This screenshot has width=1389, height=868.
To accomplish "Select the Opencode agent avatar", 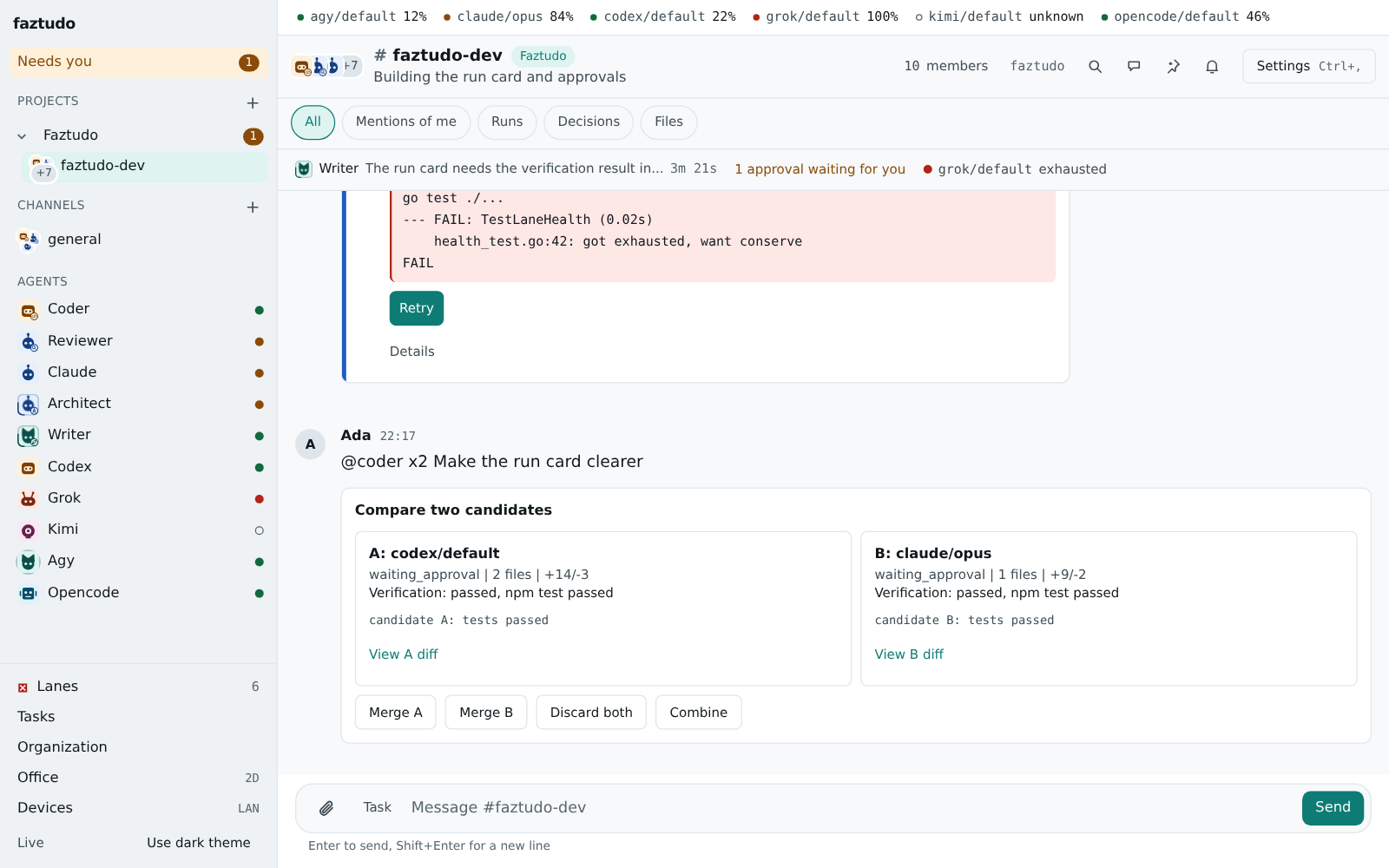I will (x=29, y=593).
